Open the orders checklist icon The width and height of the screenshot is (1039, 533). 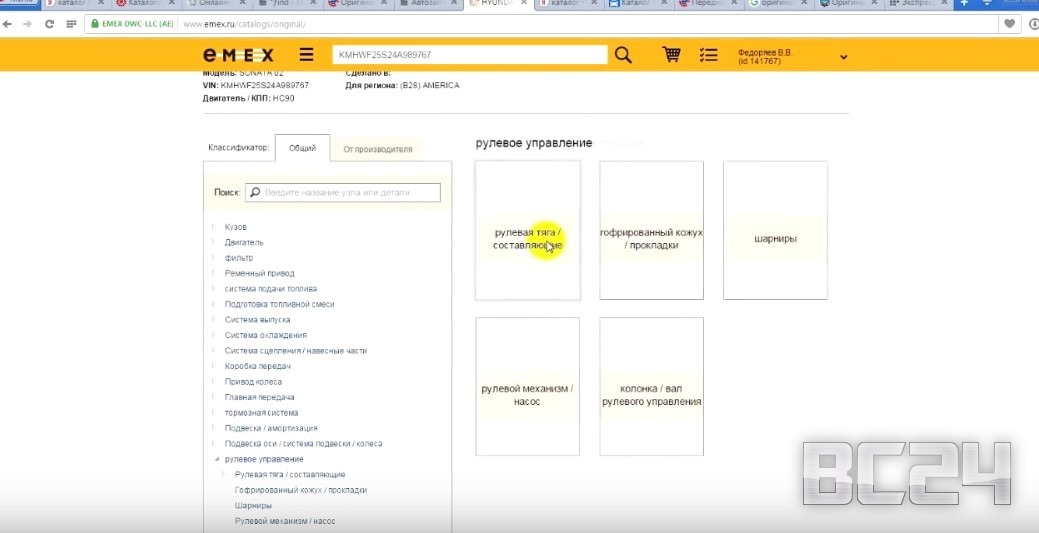(708, 55)
